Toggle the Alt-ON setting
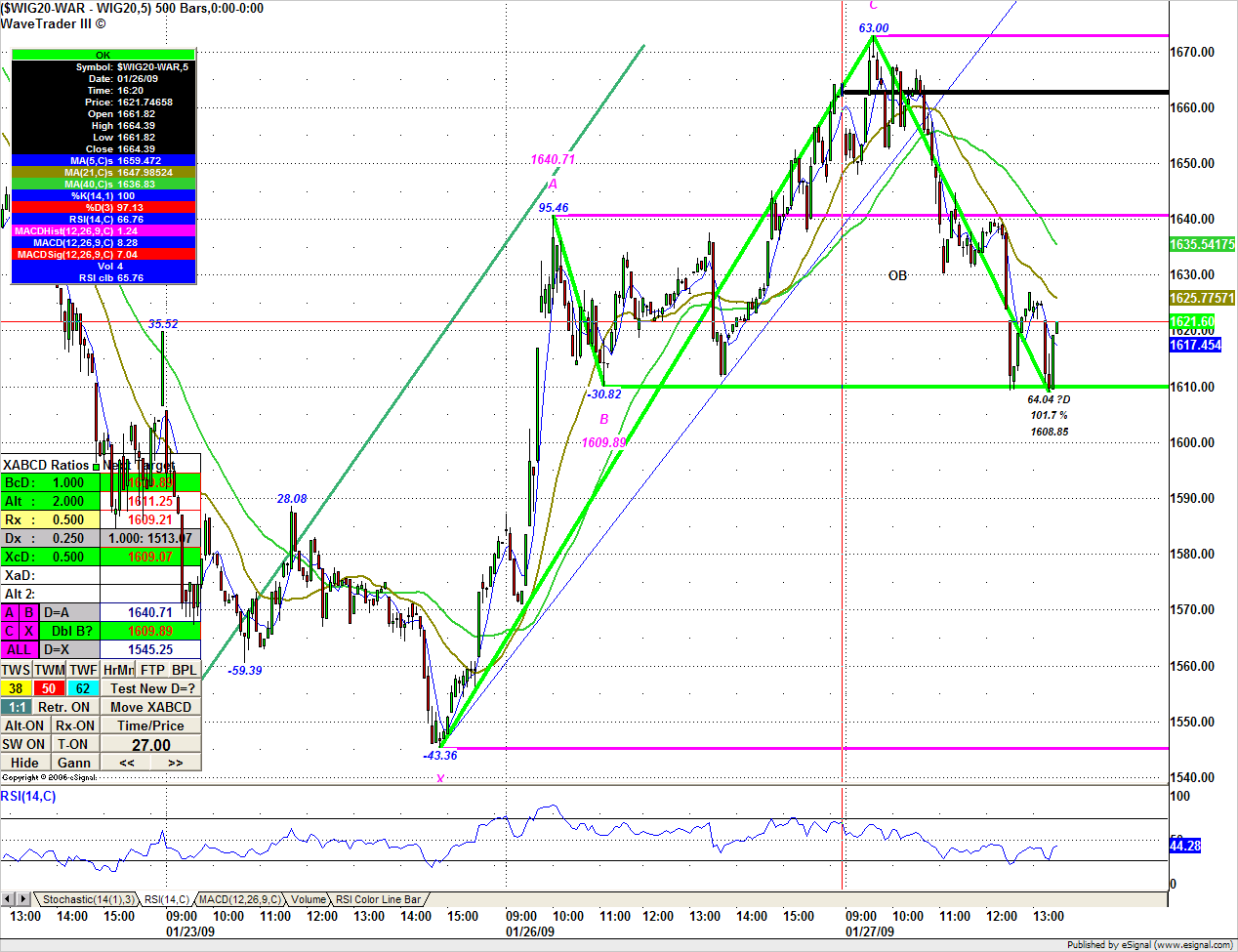Image resolution: width=1238 pixels, height=952 pixels. [x=25, y=725]
